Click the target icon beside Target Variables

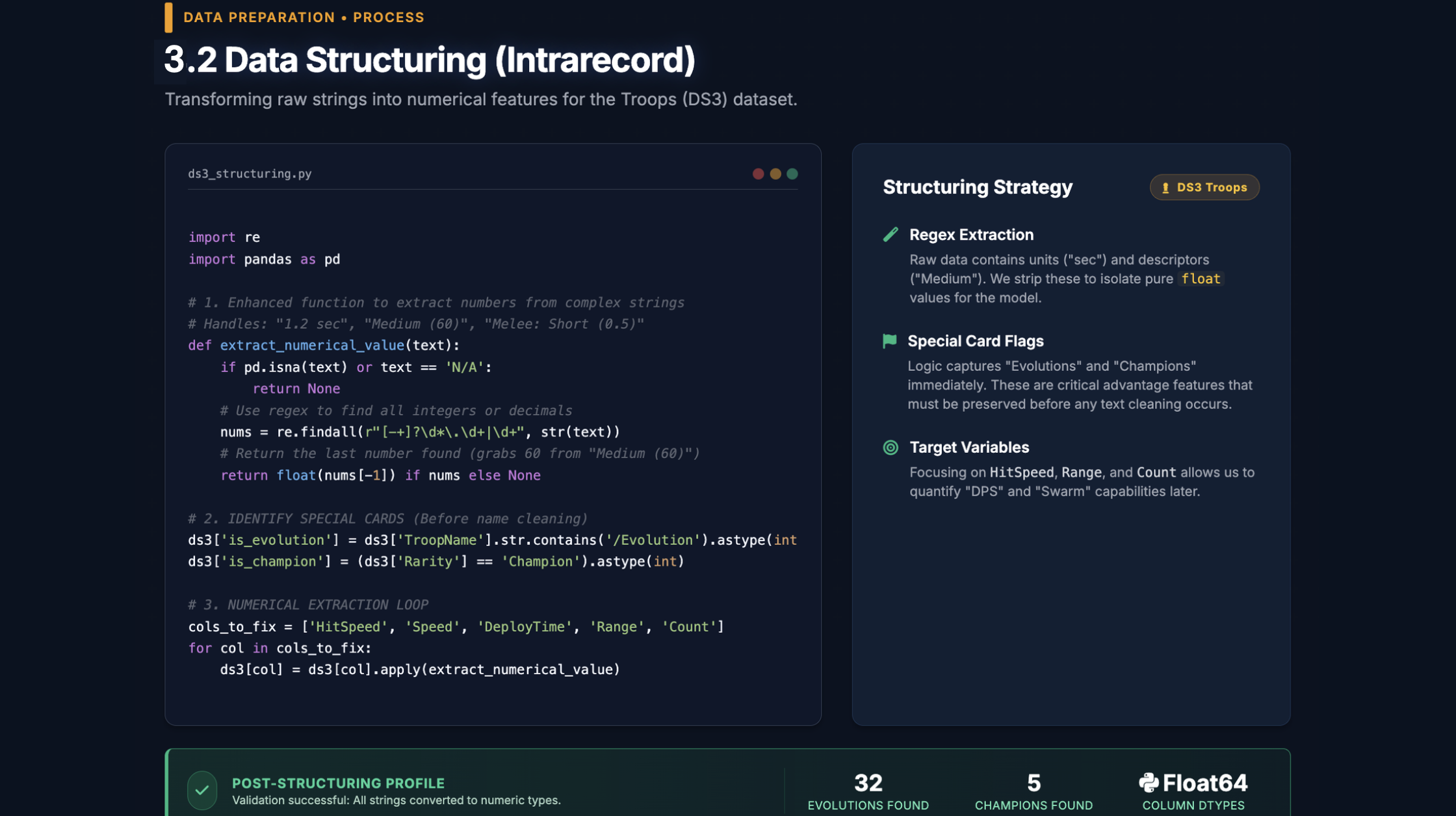(890, 448)
